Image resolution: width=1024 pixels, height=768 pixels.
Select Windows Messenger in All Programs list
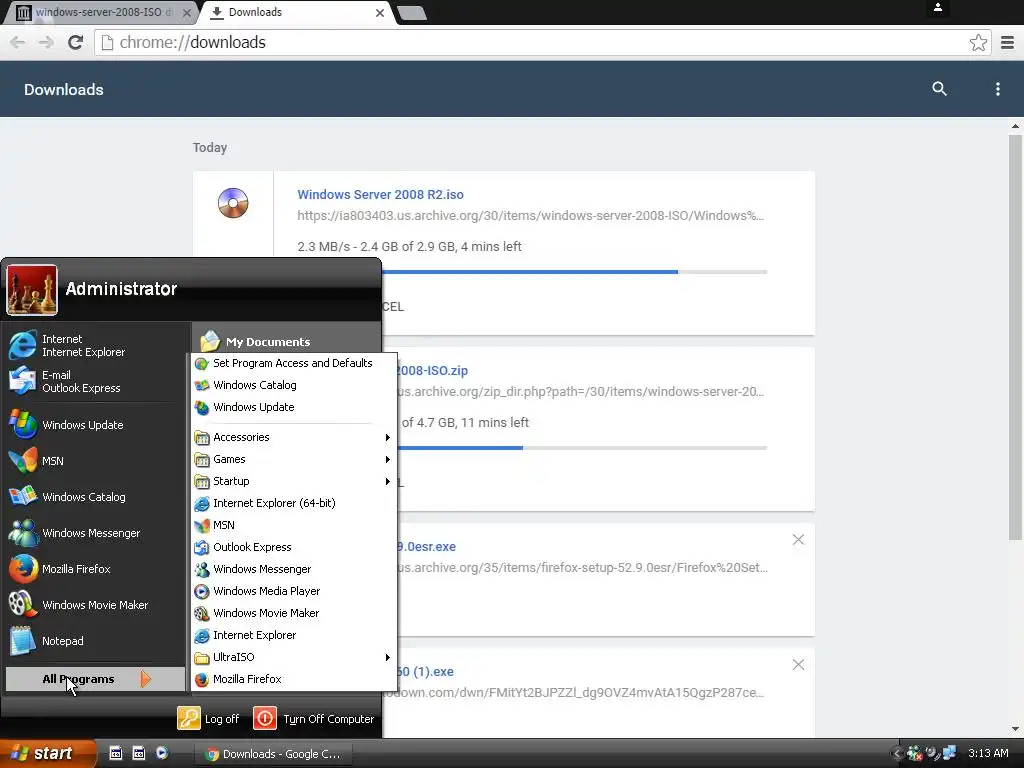(x=294, y=569)
